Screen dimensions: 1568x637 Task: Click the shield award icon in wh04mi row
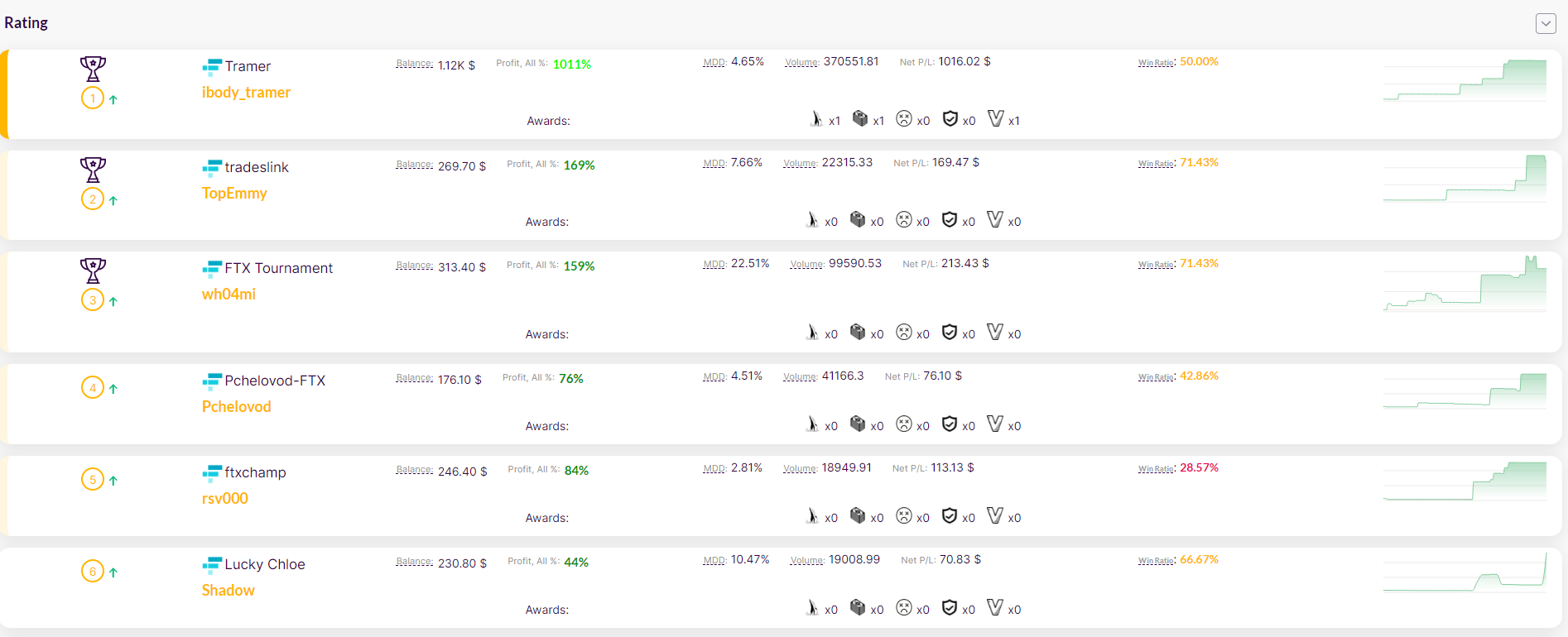click(x=950, y=333)
